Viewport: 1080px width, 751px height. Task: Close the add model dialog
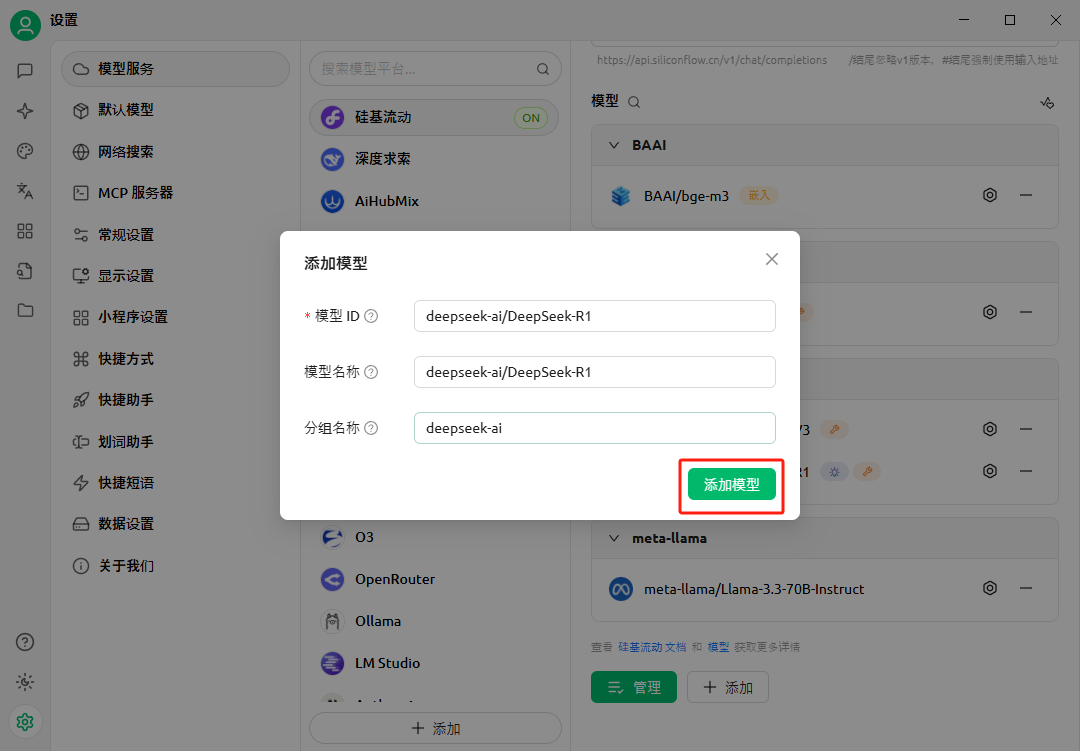pos(771,259)
